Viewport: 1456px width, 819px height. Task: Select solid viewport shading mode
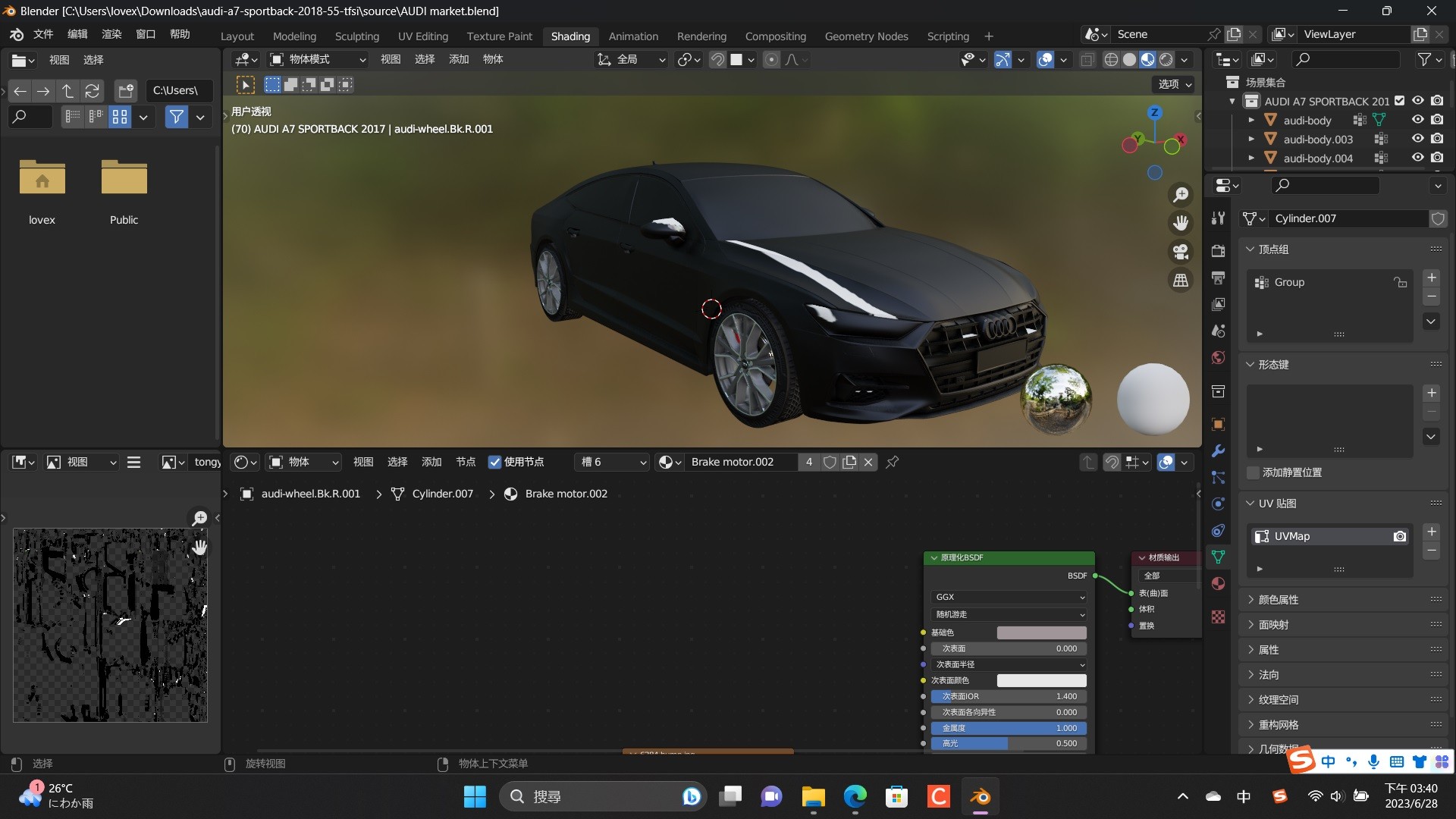point(1129,60)
